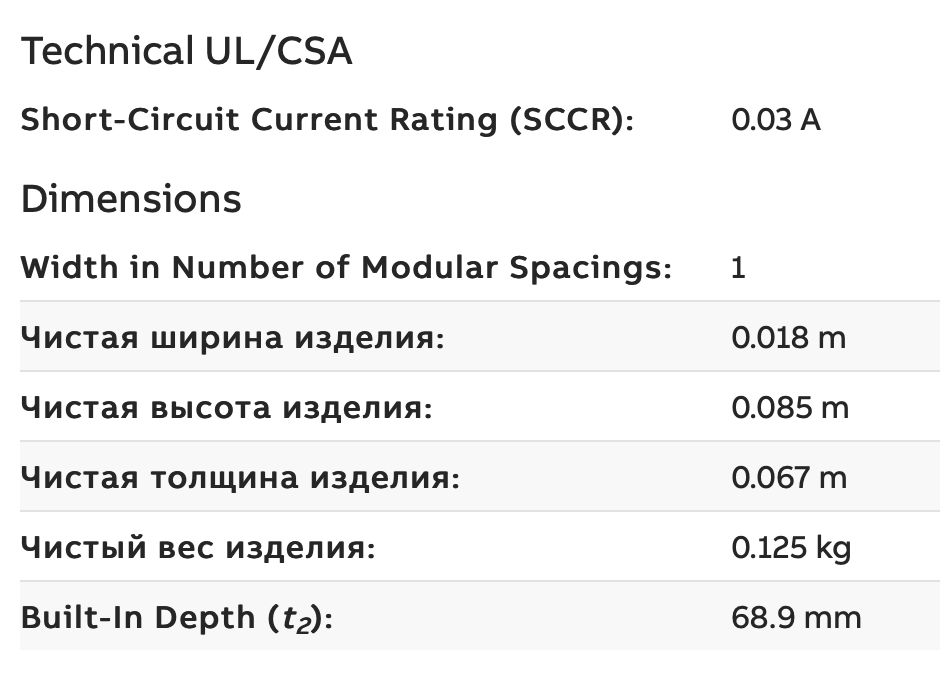The height and width of the screenshot is (676, 940).
Task: Click the 0.03 A SCCR value
Action: pos(776,120)
